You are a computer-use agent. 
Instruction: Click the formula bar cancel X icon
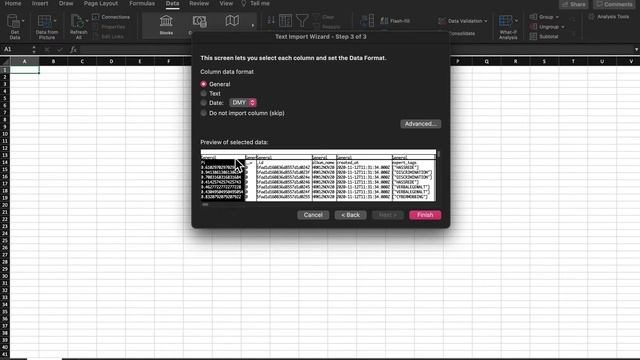click(47, 49)
